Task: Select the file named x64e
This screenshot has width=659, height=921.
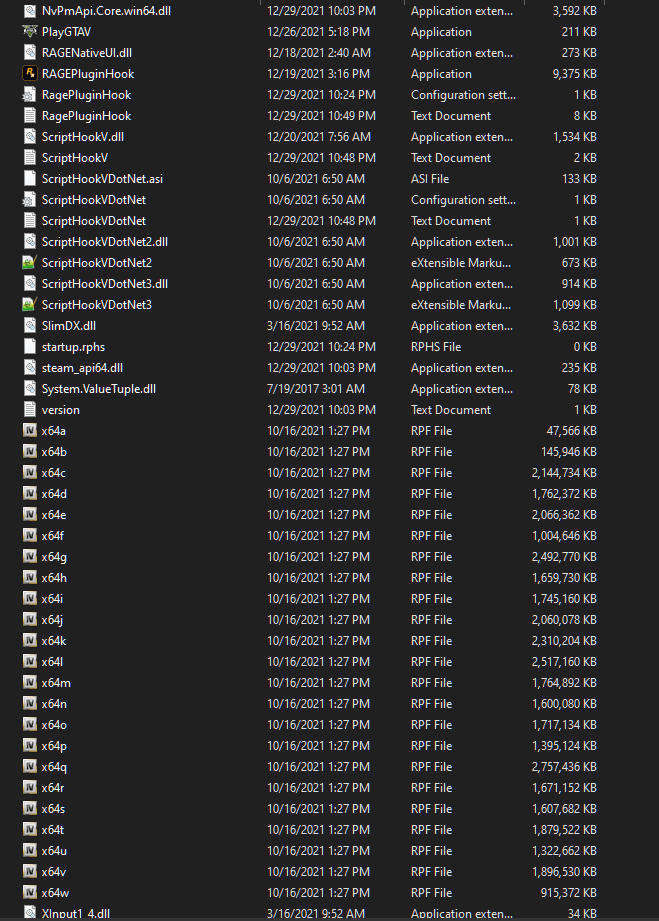Action: (54, 515)
